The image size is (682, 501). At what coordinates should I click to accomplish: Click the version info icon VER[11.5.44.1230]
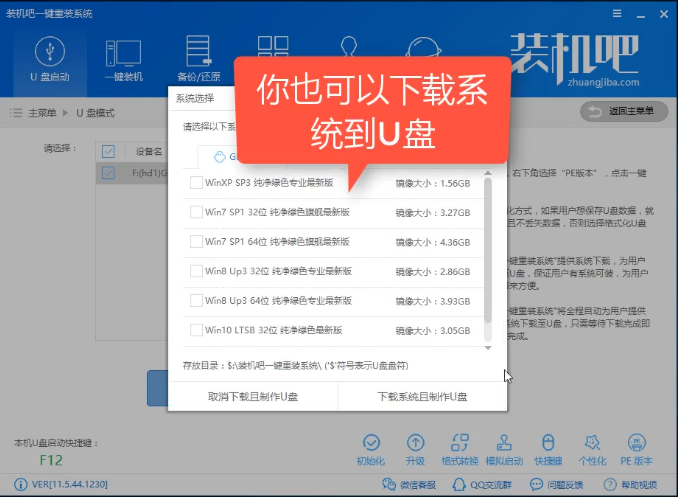point(20,484)
